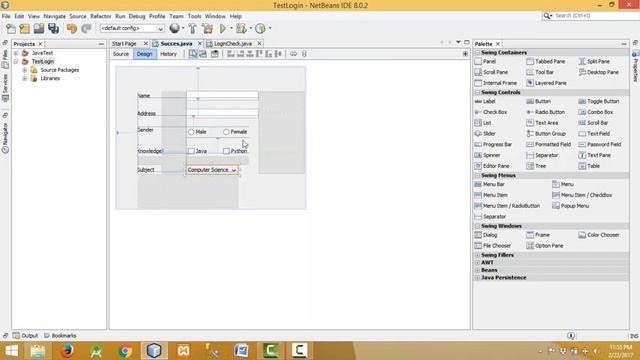The image size is (640, 360).
Task: Click the Search box in the title area
Action: pos(591,16)
